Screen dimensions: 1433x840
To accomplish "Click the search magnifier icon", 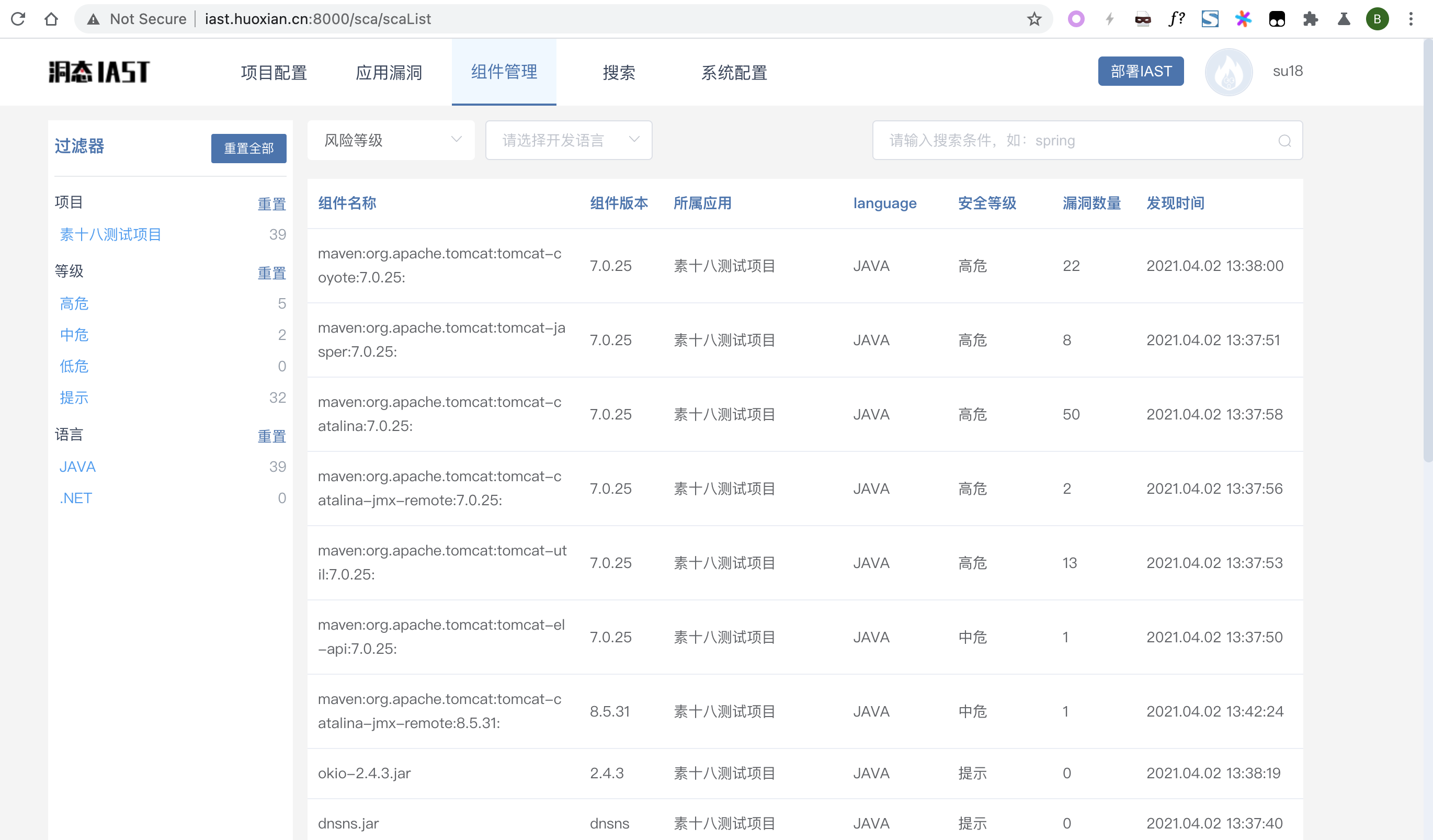I will point(1284,141).
